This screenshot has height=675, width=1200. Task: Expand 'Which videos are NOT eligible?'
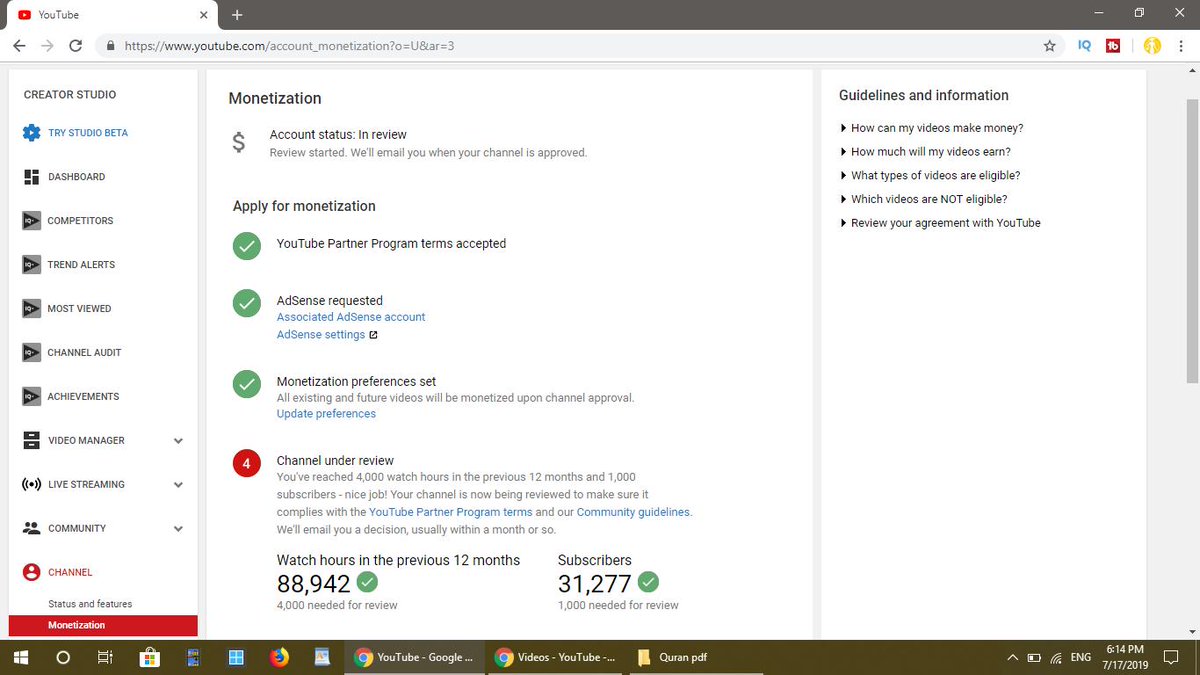pos(923,199)
